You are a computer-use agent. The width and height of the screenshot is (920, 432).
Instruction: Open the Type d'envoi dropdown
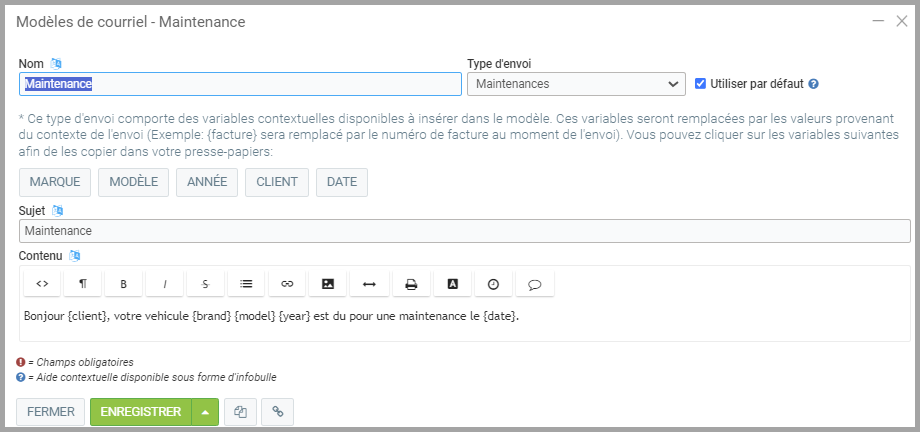[x=576, y=84]
